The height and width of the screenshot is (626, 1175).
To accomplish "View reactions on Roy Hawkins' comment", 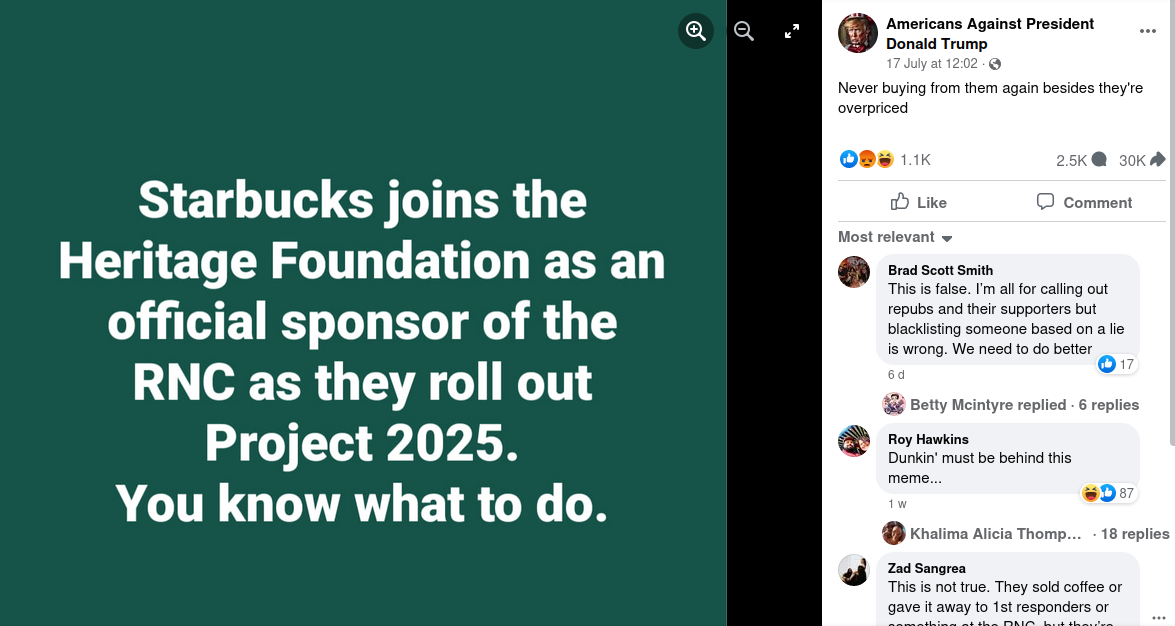I will tap(1109, 493).
